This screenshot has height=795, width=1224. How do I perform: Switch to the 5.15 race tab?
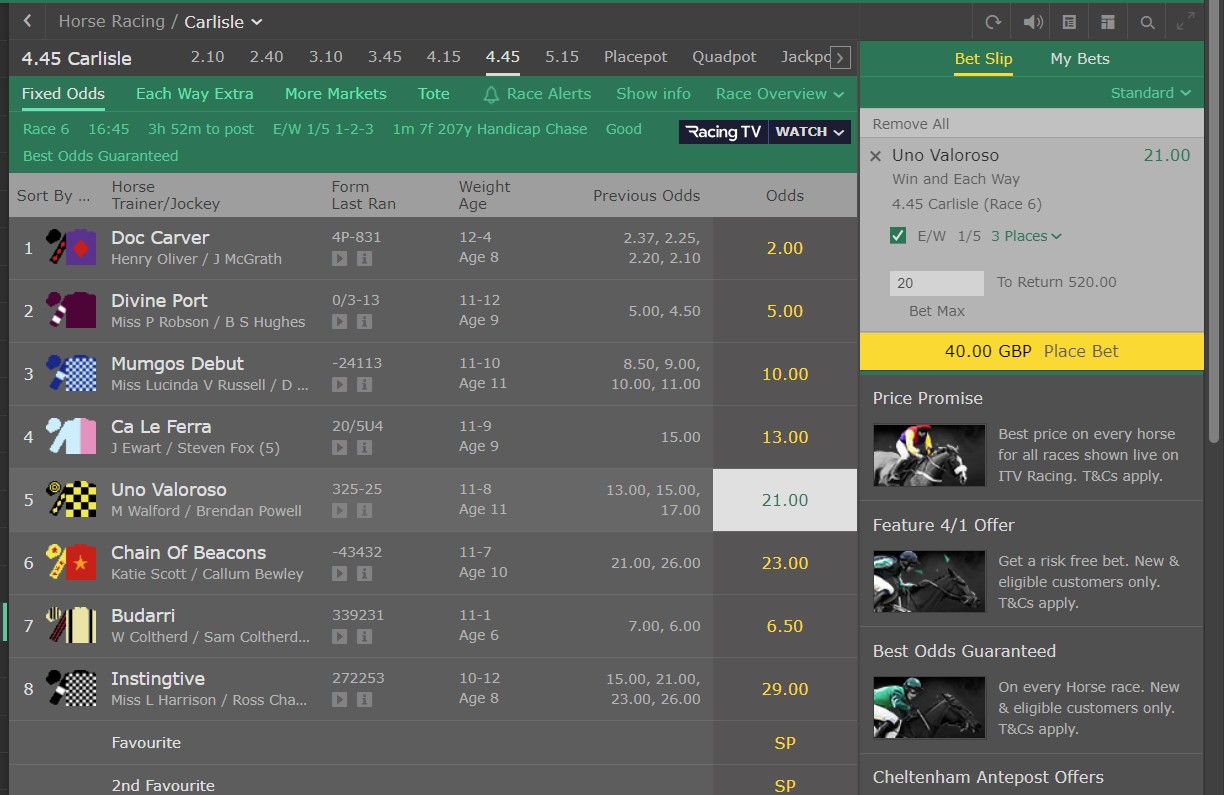(x=562, y=57)
